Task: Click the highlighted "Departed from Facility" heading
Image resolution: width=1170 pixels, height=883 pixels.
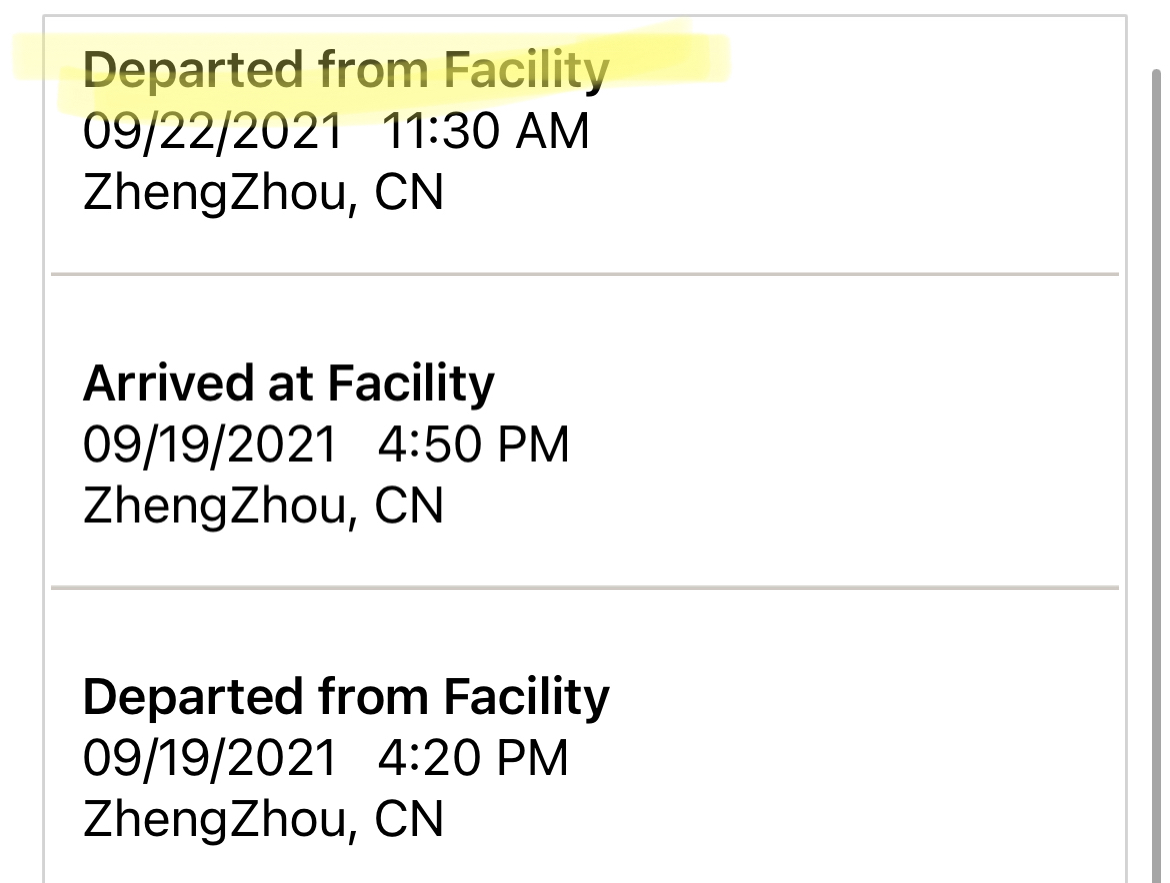Action: pos(345,71)
